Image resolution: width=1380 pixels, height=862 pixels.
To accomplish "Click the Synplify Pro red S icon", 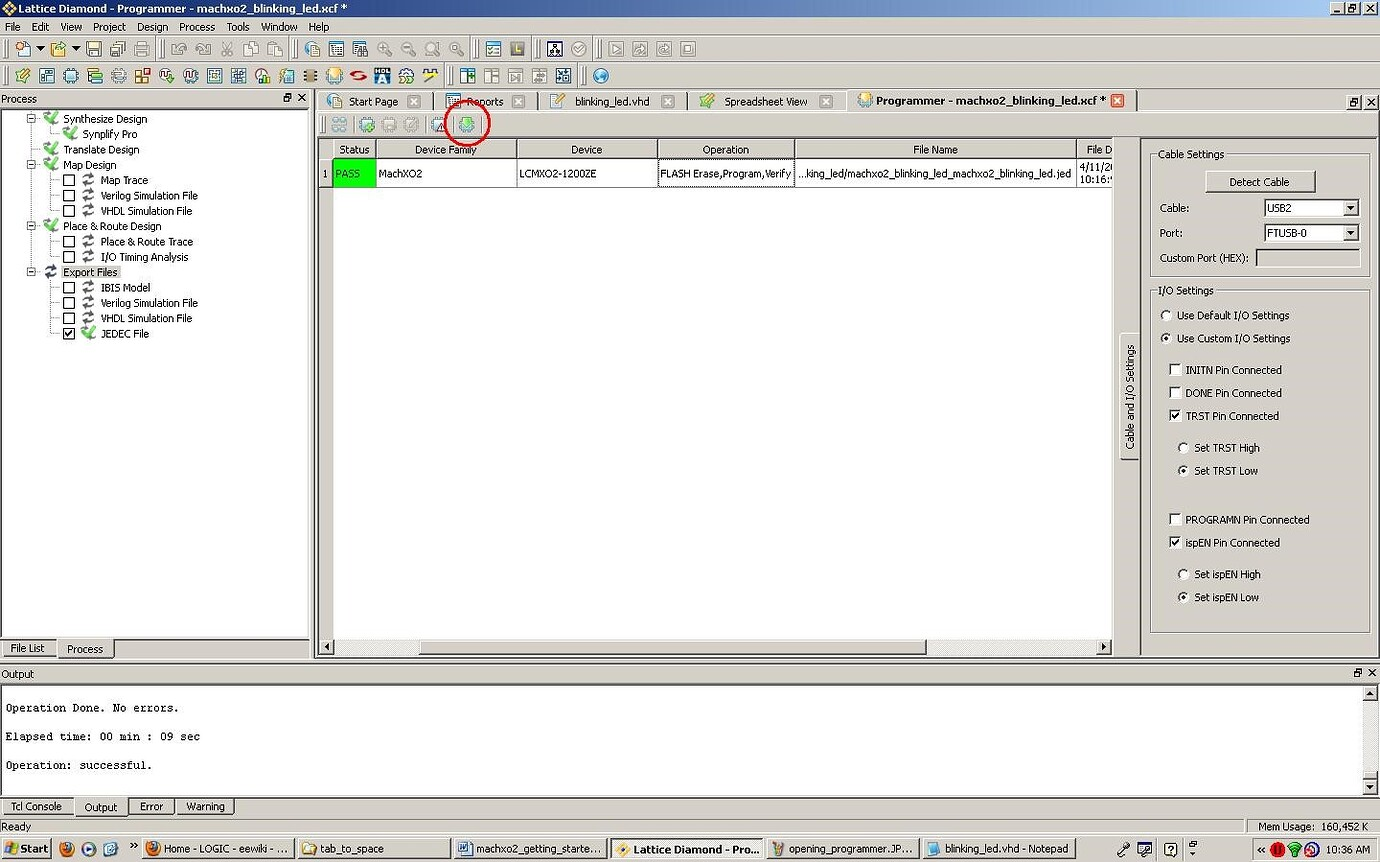I will (358, 75).
